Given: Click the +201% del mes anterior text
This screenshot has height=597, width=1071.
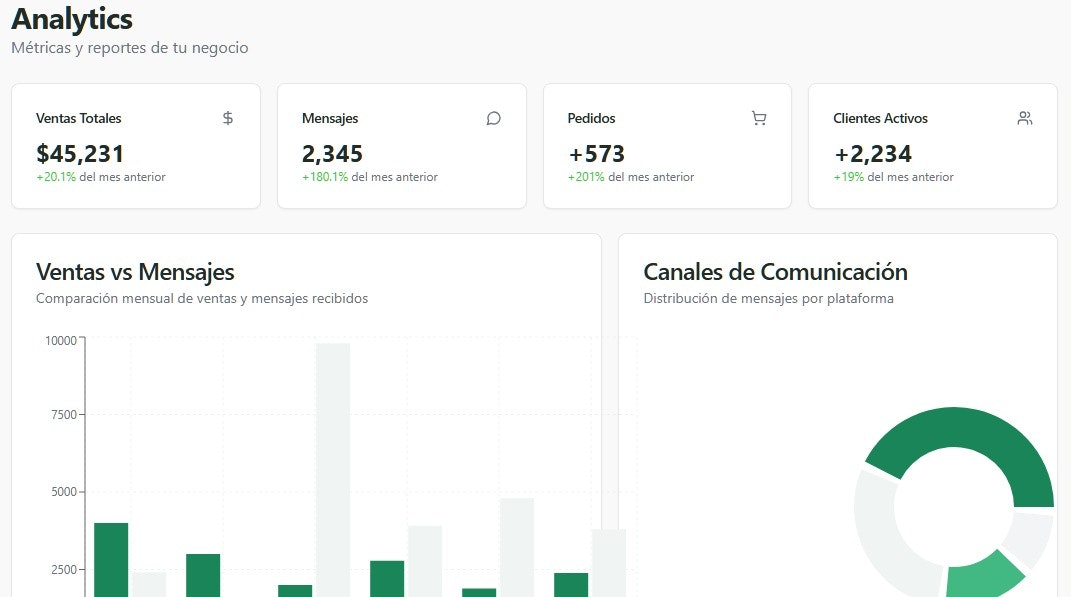Looking at the screenshot, I should click(x=630, y=177).
